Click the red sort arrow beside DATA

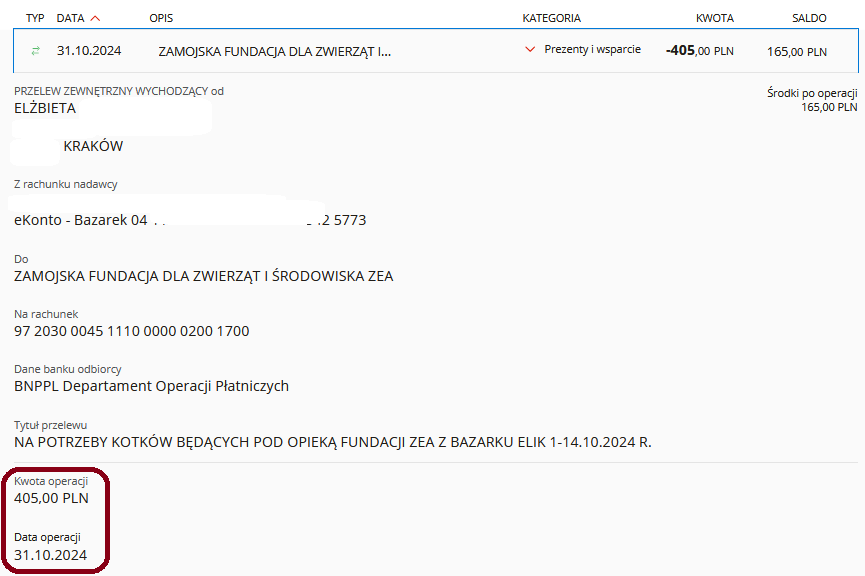95,18
